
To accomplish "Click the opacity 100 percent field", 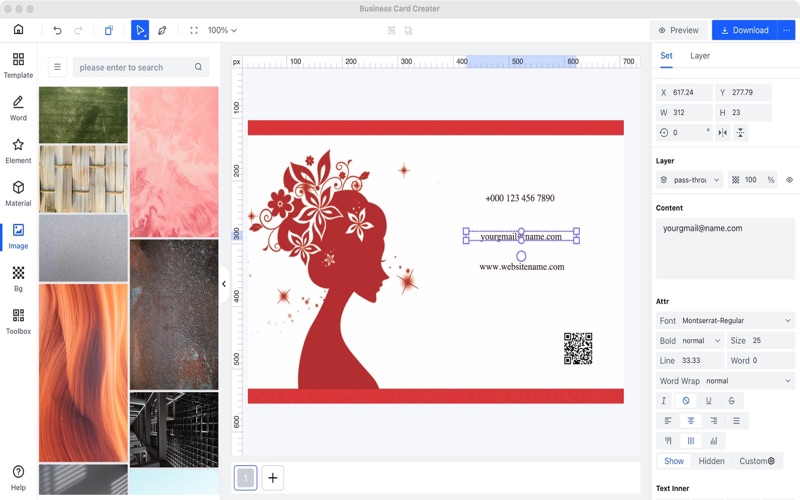I will point(753,180).
